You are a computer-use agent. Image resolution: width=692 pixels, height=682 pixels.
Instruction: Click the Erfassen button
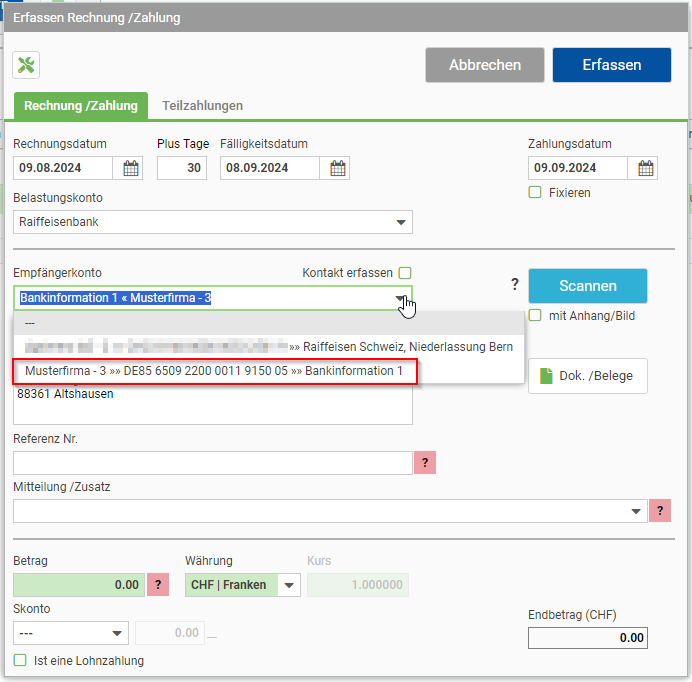612,65
